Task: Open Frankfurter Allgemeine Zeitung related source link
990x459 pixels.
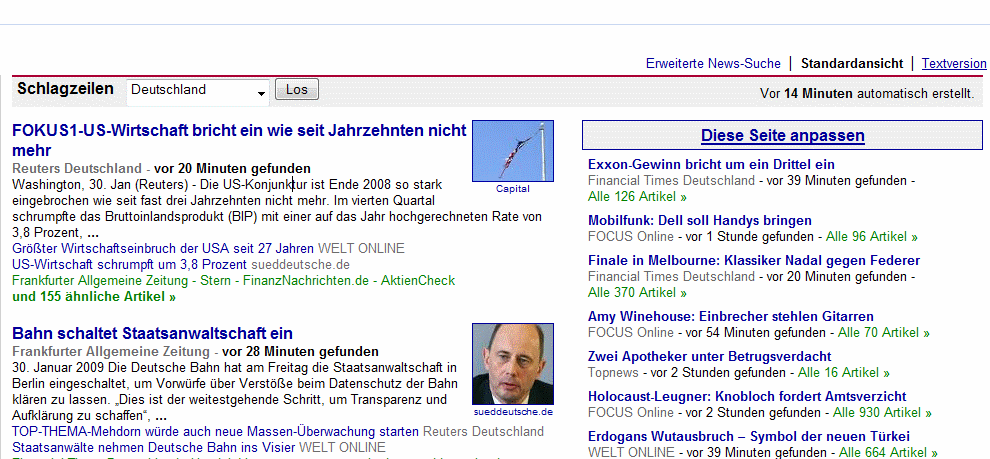Action: pyautogui.click(x=102, y=280)
